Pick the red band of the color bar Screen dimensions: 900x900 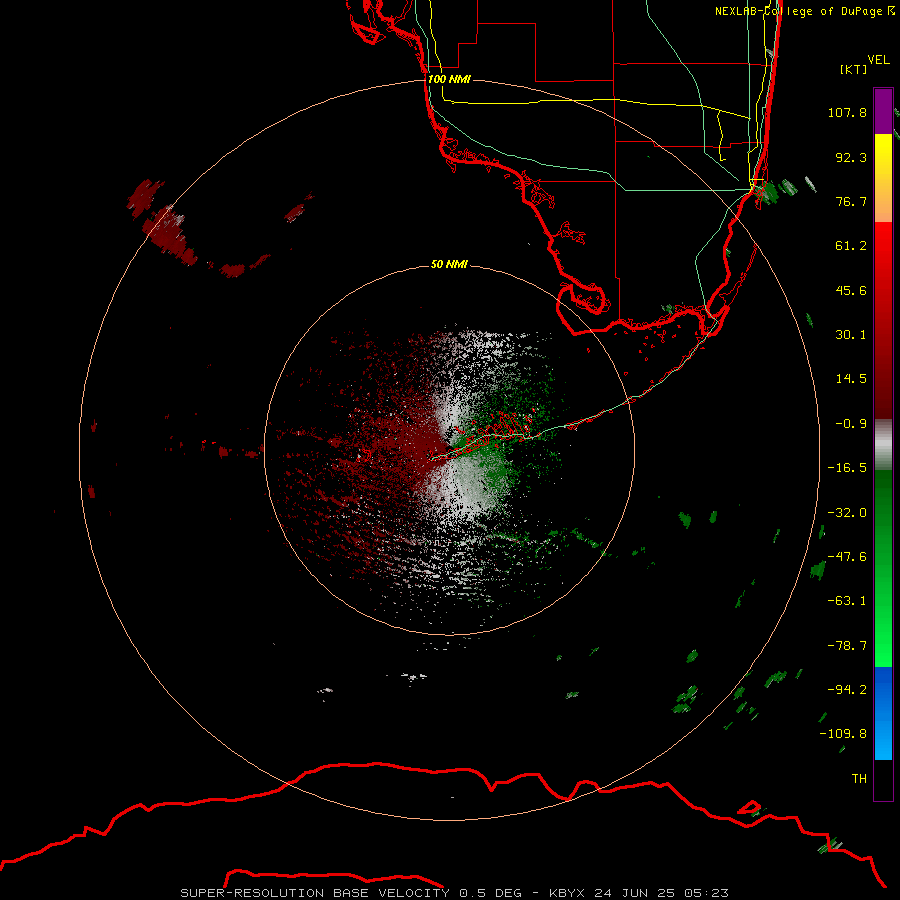coord(883,320)
